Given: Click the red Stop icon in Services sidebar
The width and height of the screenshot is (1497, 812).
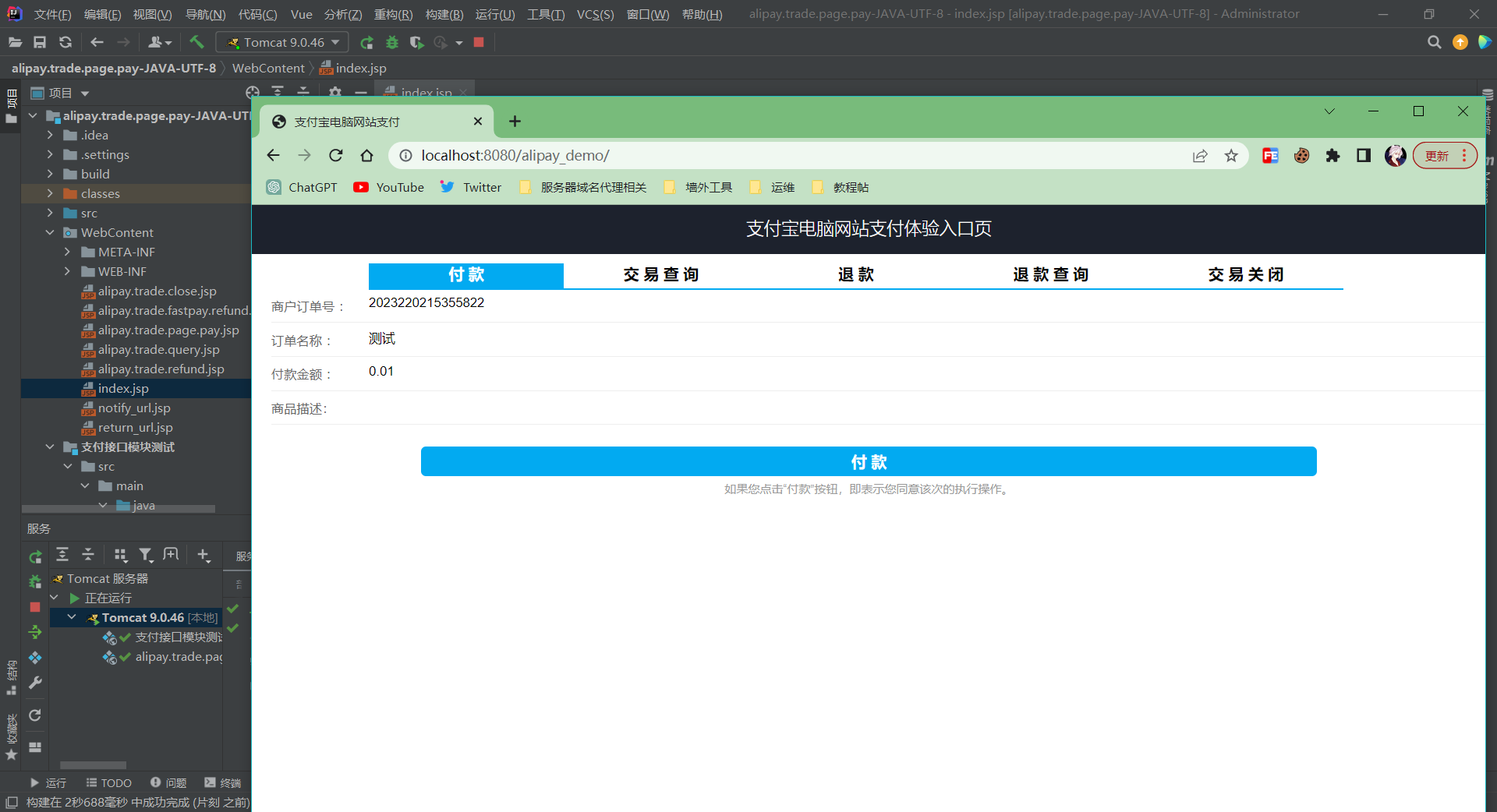Looking at the screenshot, I should tap(35, 607).
